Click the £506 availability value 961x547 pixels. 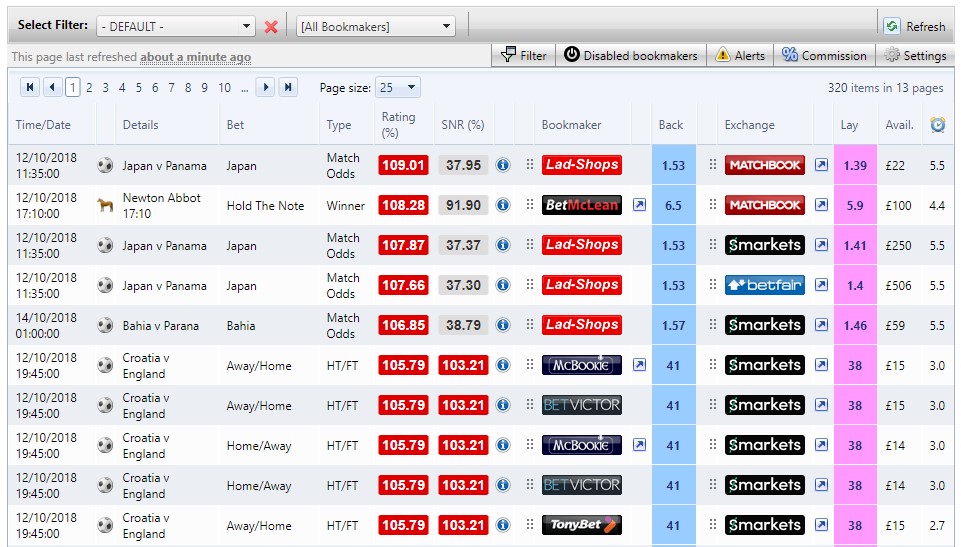pos(898,285)
